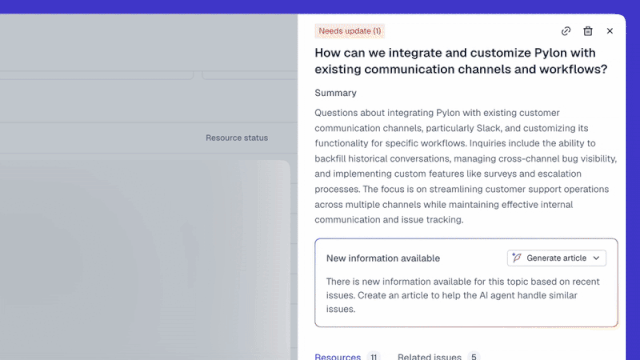Screen dimensions: 640x360
Task: Click the Related issues count badge 5
Action: (x=474, y=356)
